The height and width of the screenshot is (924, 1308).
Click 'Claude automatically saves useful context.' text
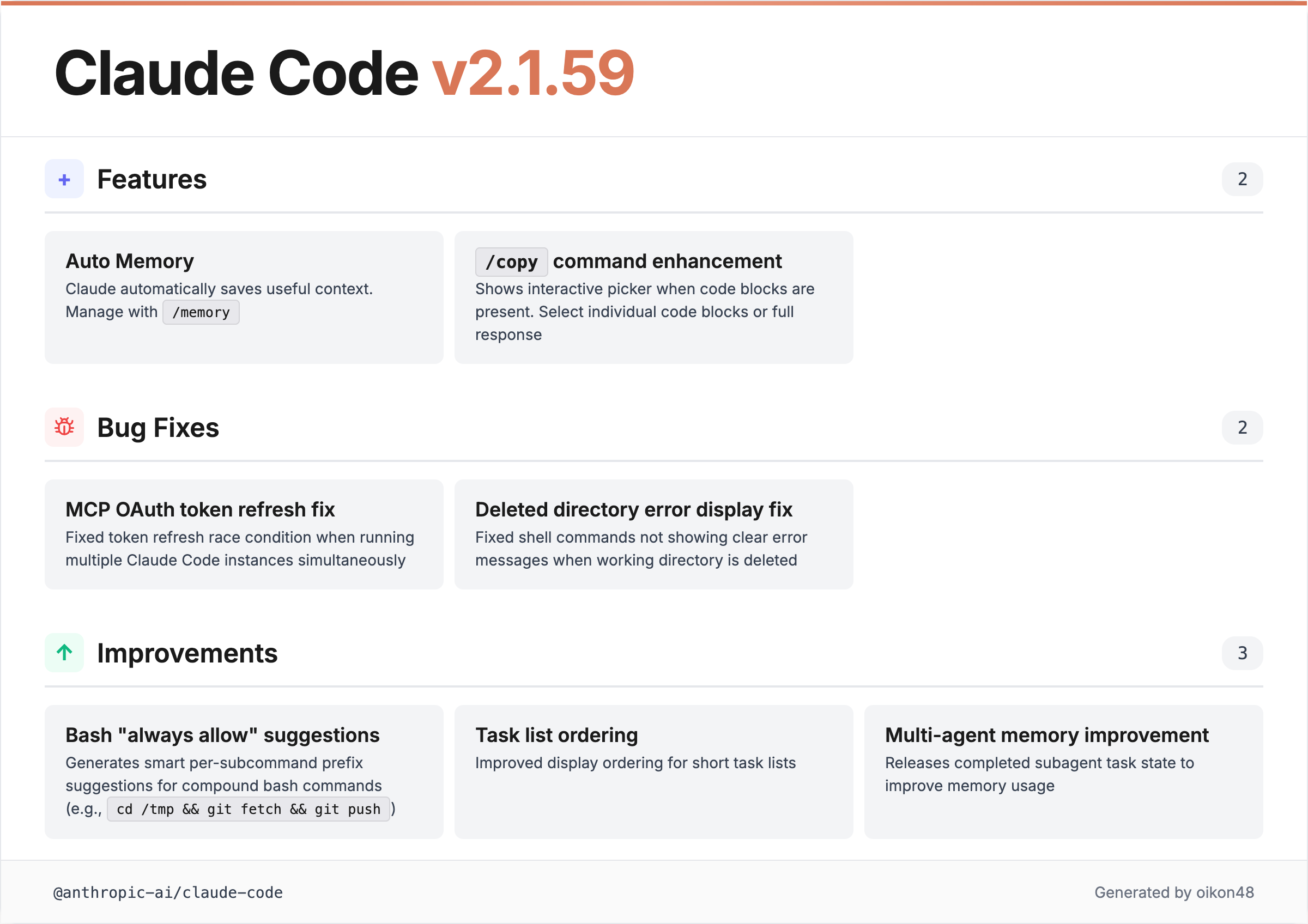point(219,289)
